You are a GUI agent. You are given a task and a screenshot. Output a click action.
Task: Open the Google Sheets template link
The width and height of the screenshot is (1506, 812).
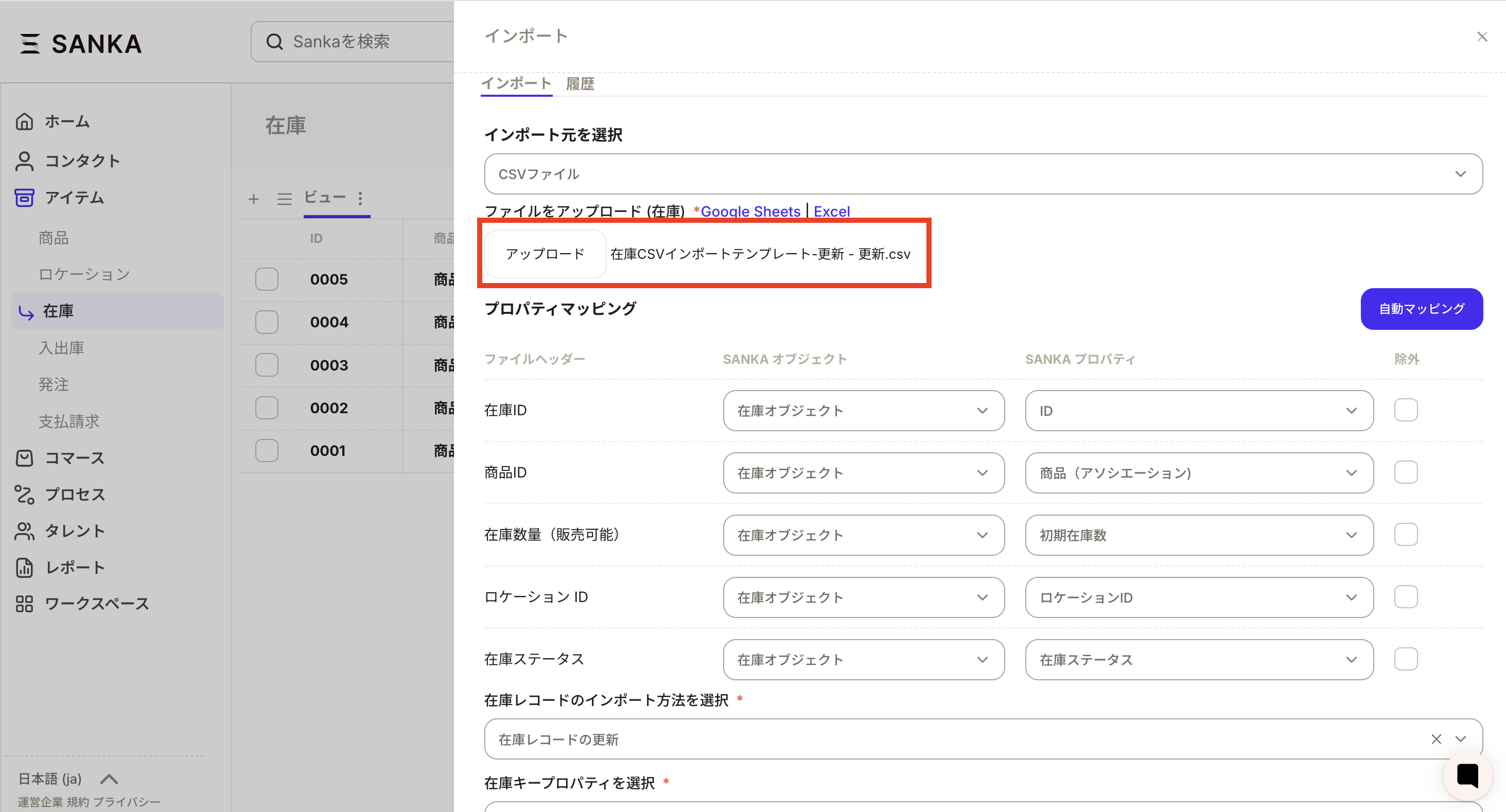(x=750, y=211)
